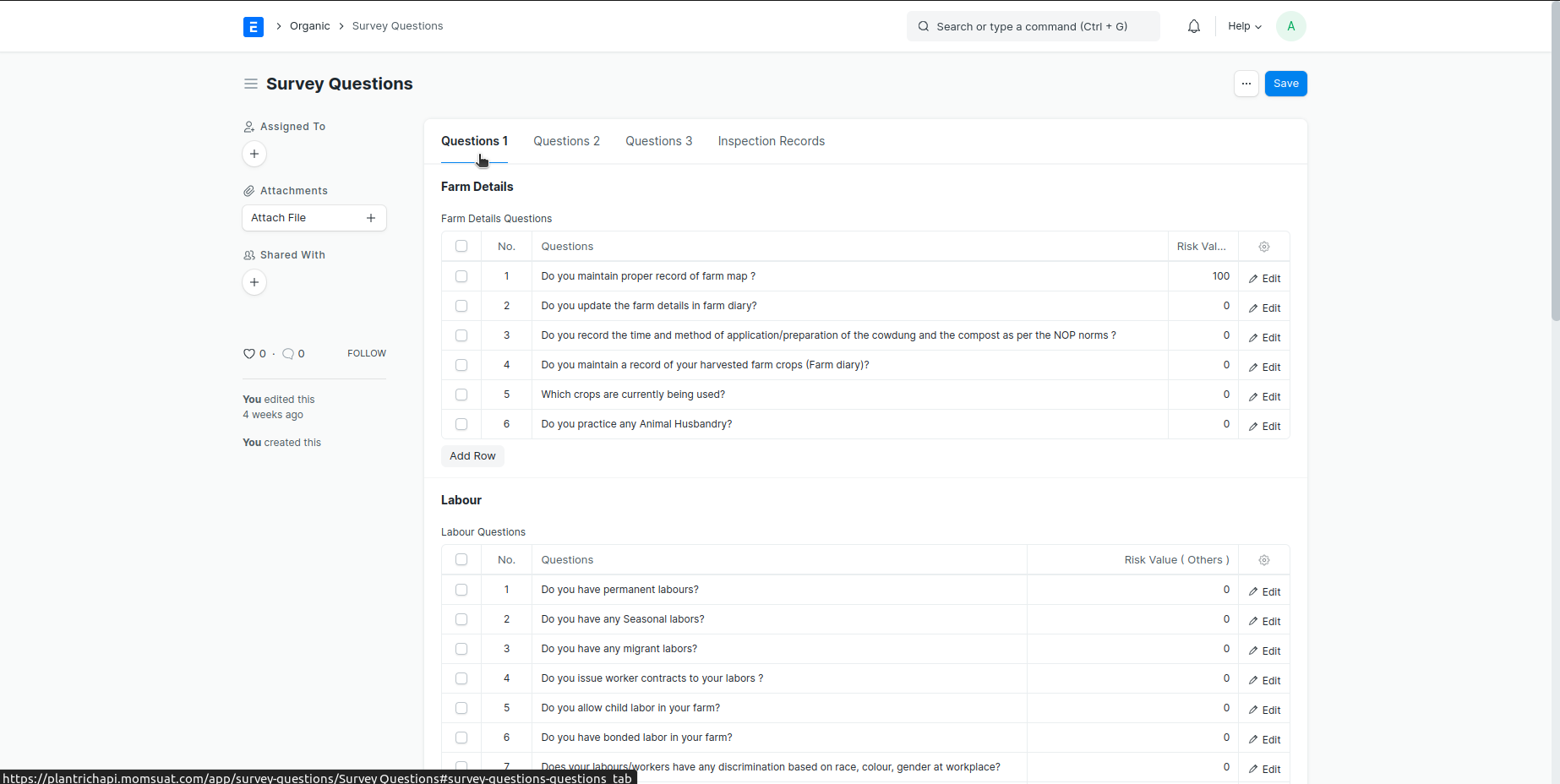Click the comments bubble icon
This screenshot has height=784, width=1560.
pyautogui.click(x=288, y=354)
